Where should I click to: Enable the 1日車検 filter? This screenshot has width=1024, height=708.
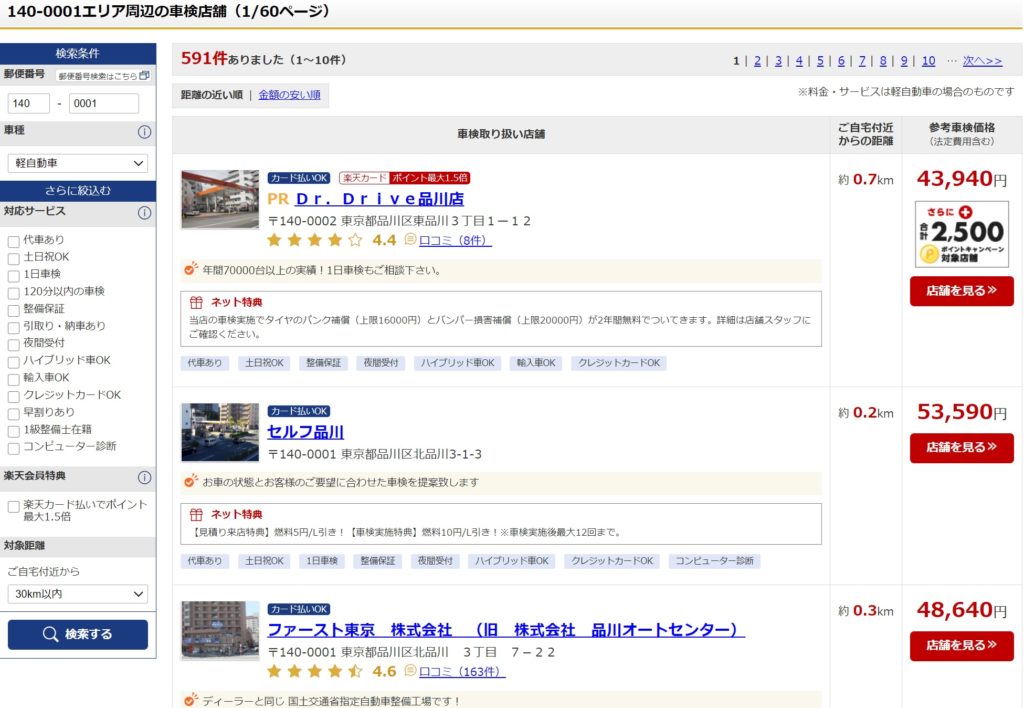[13, 275]
